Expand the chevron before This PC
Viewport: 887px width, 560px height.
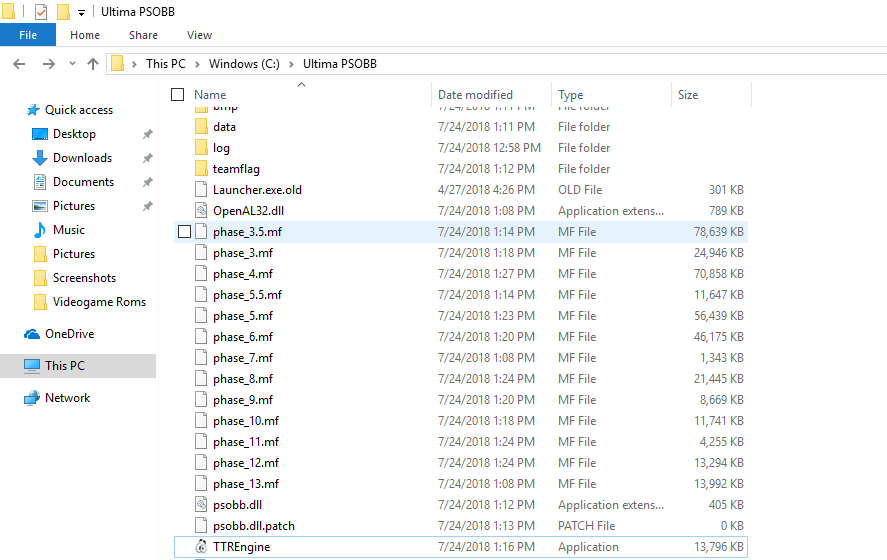(134, 64)
